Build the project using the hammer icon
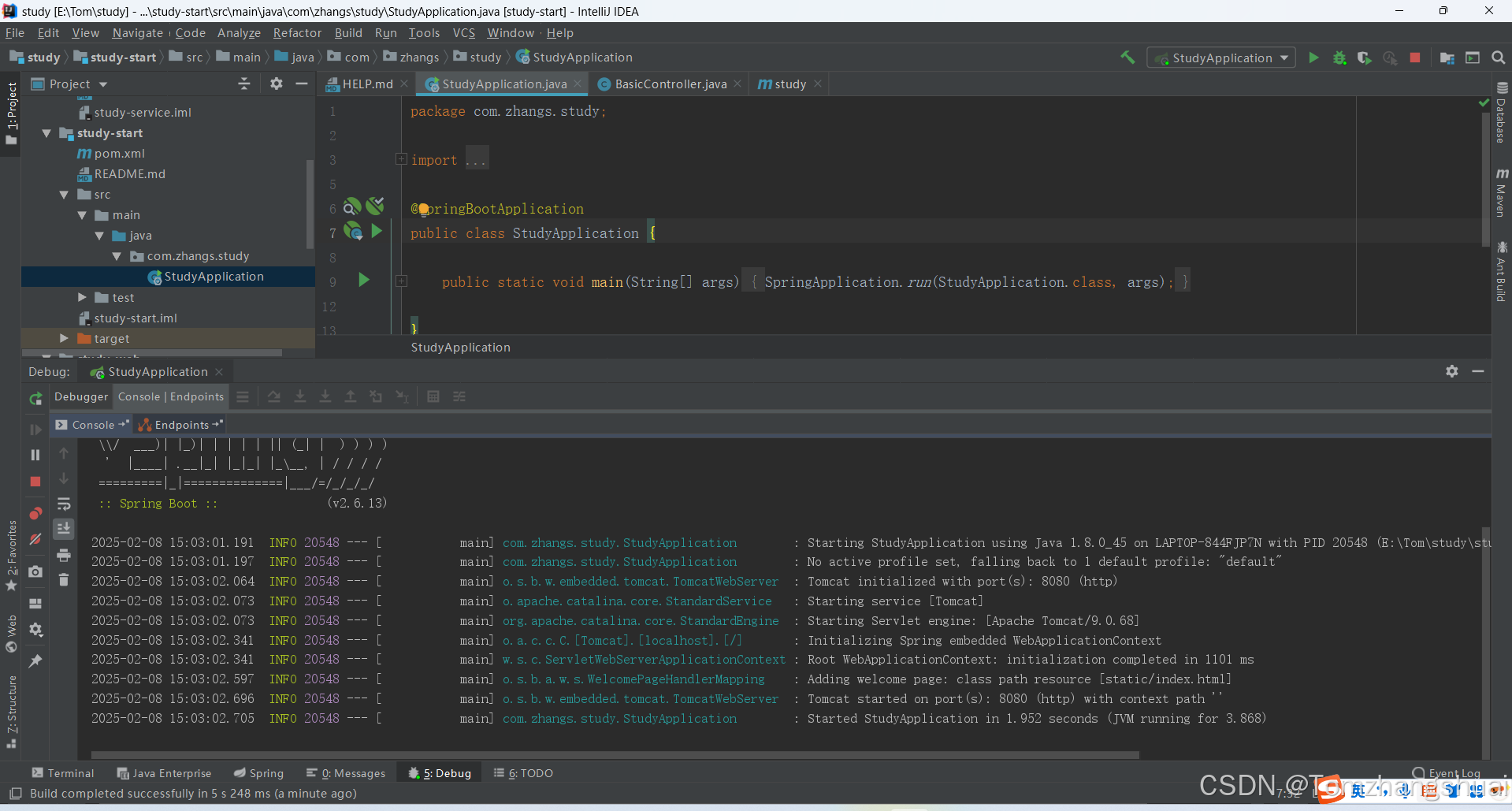This screenshot has width=1512, height=811. point(1127,57)
